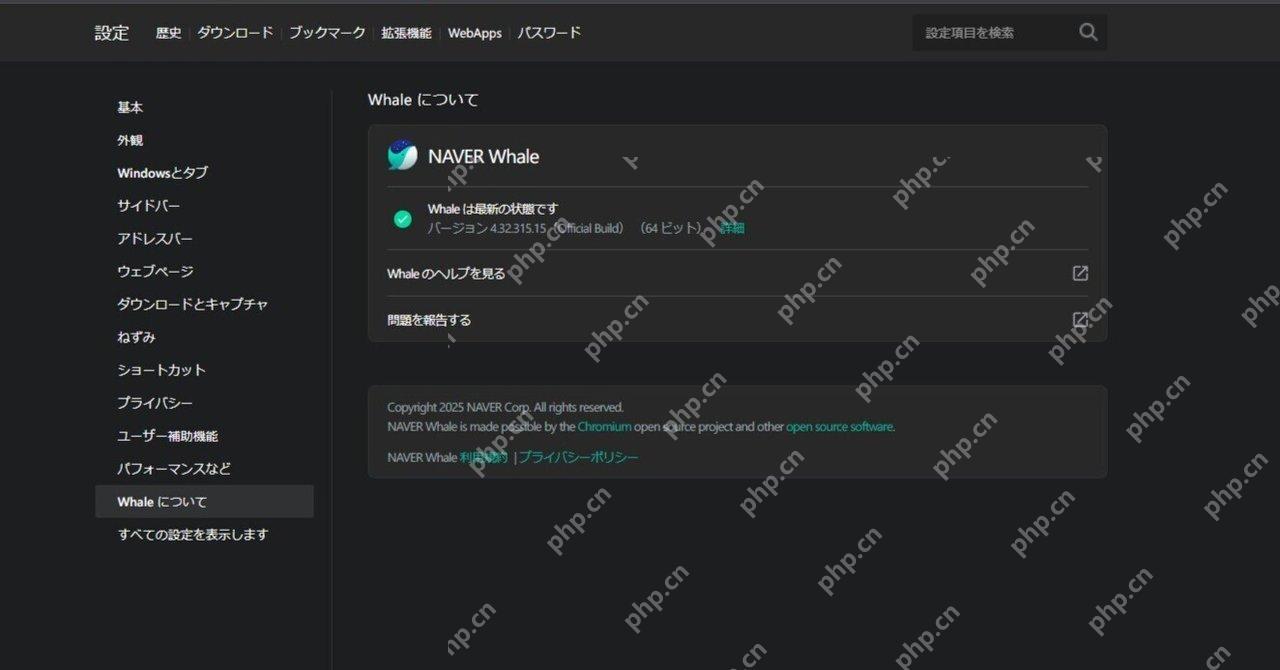The image size is (1280, 670).
Task: Open the プライバシーポリシー link
Action: click(x=578, y=457)
